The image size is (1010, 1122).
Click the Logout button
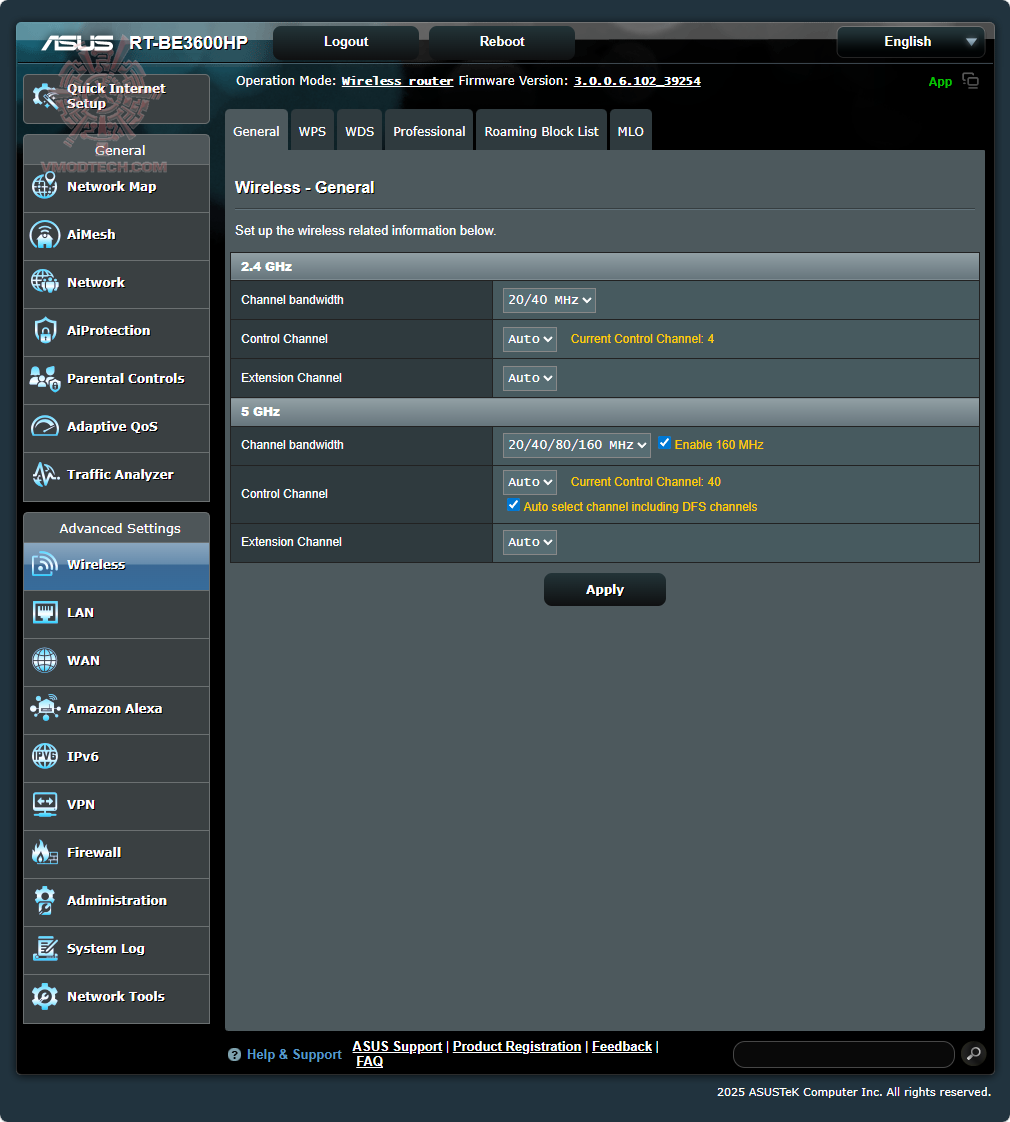[346, 42]
